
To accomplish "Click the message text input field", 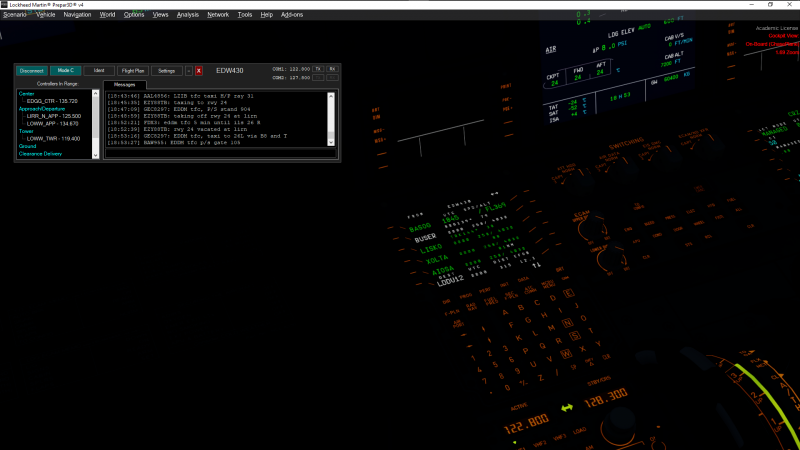I will 220,154.
